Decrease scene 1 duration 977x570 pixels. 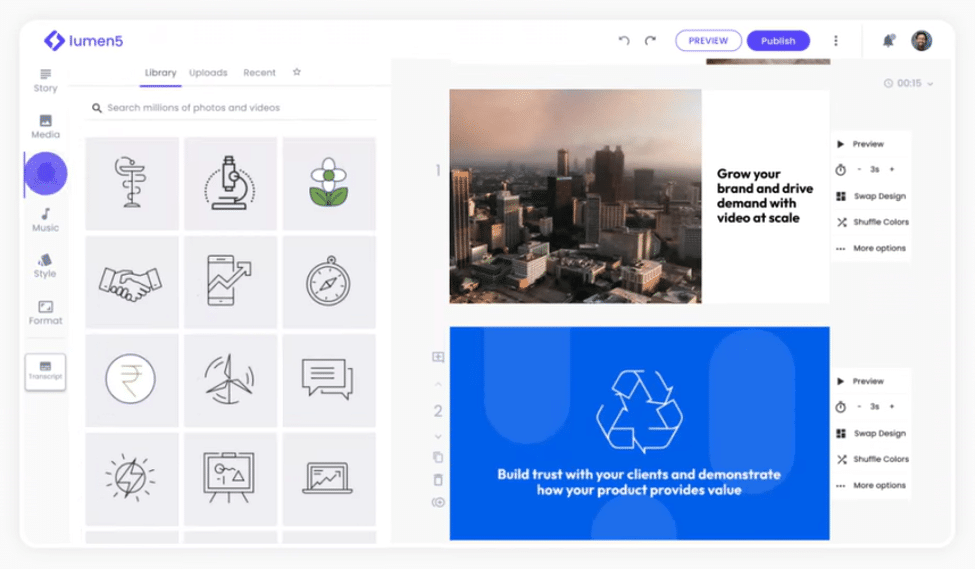pos(859,169)
